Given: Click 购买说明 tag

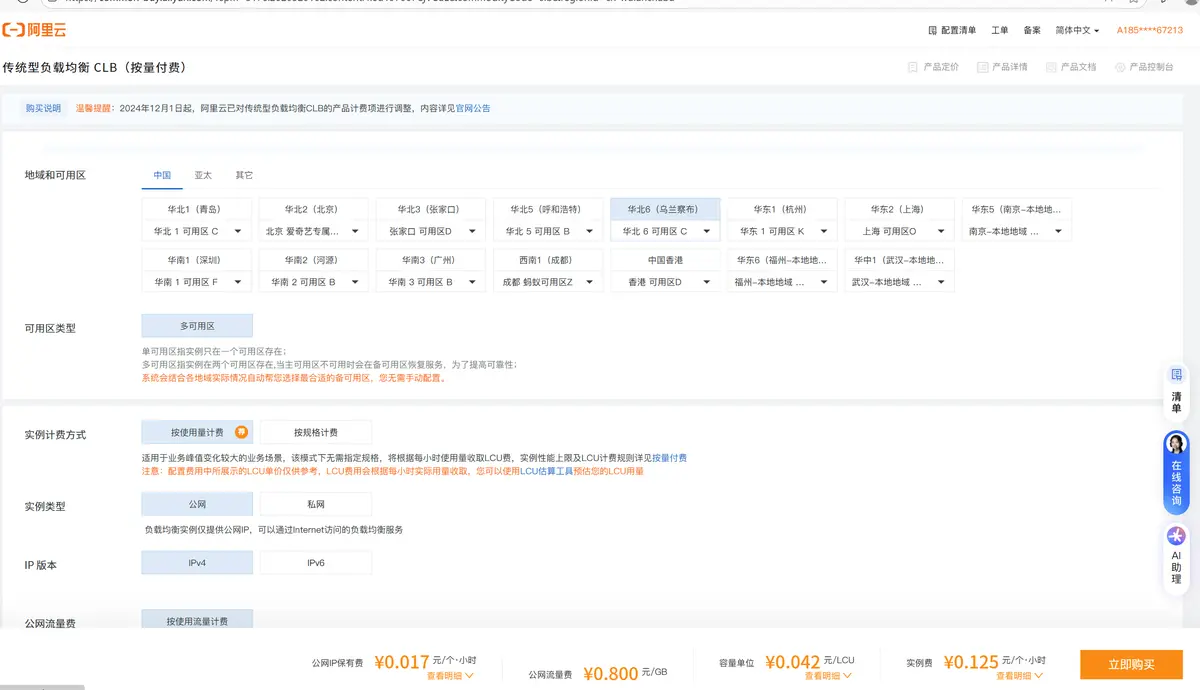Looking at the screenshot, I should (x=43, y=108).
